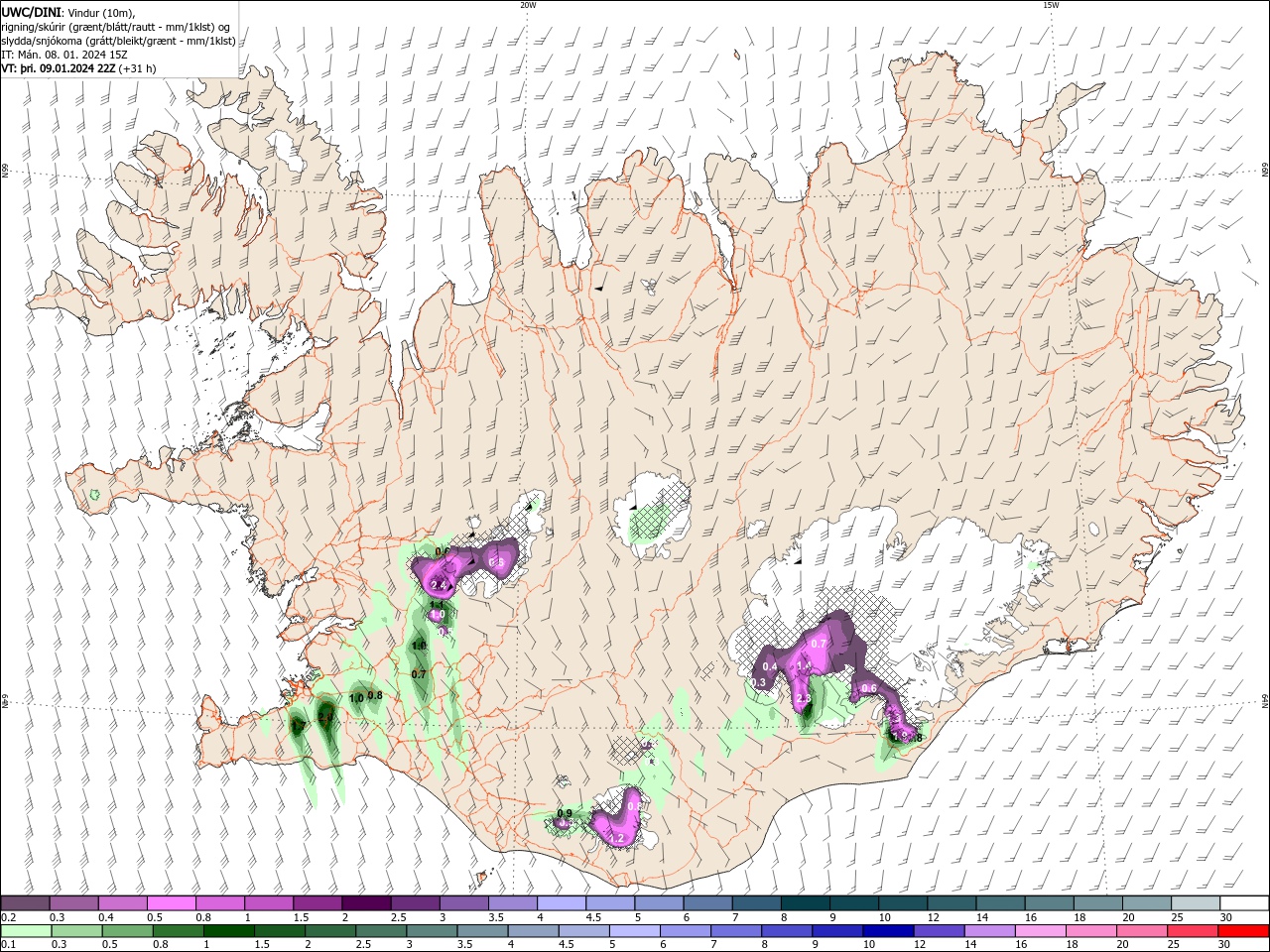Image resolution: width=1270 pixels, height=952 pixels.
Task: Click the '1.1' precipitation value label
Action: [x=436, y=604]
